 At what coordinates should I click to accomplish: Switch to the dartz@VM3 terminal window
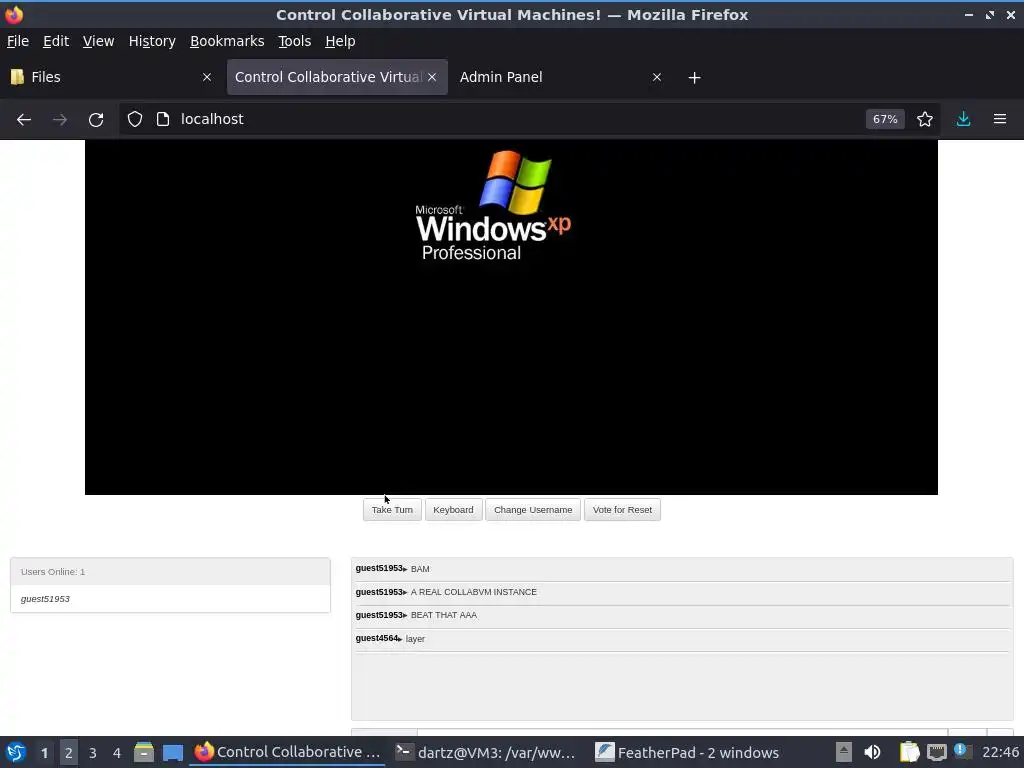click(x=486, y=752)
